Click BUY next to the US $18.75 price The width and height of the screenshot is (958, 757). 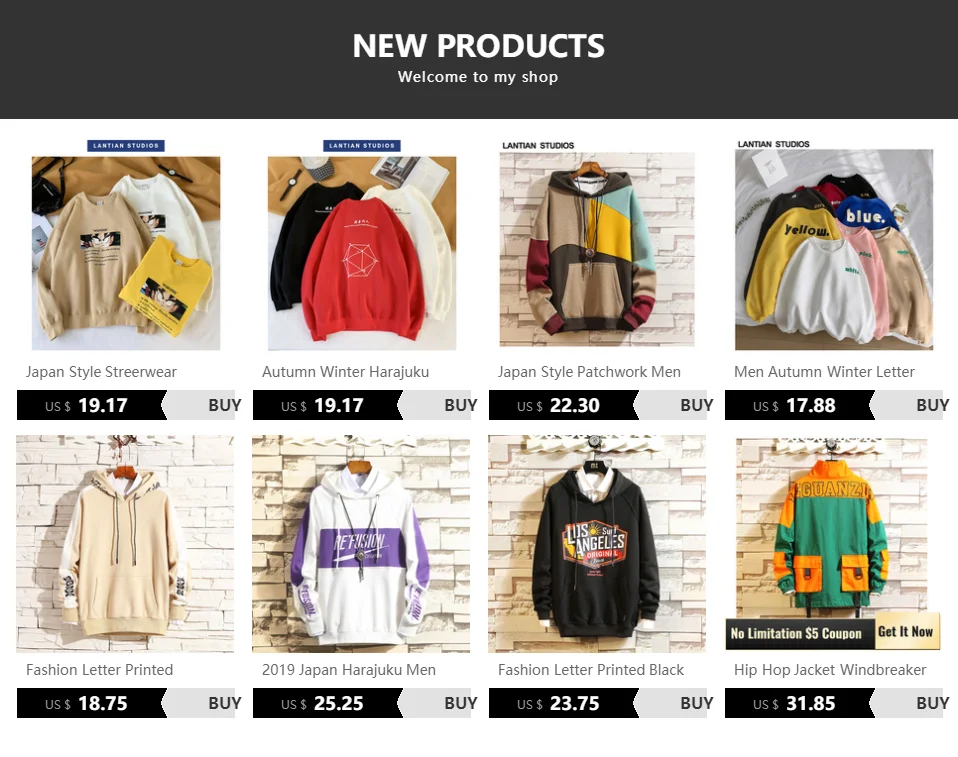pyautogui.click(x=200, y=703)
